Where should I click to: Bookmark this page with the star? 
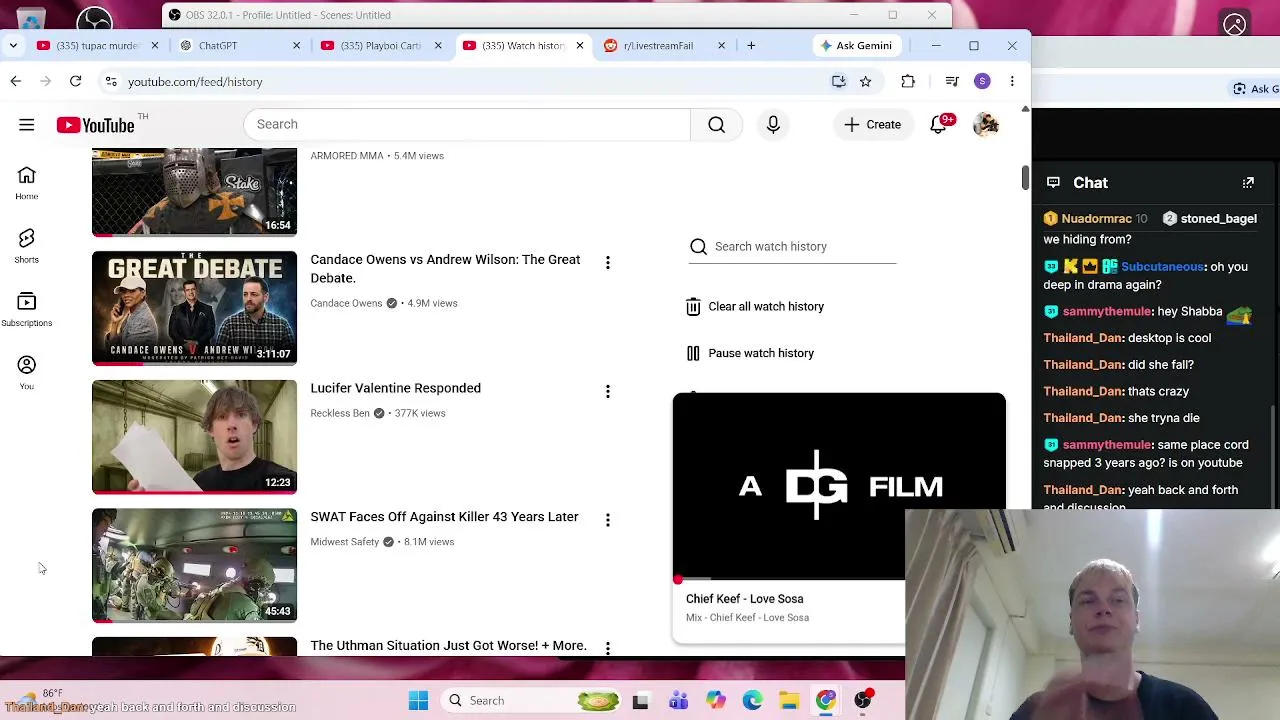(x=865, y=82)
